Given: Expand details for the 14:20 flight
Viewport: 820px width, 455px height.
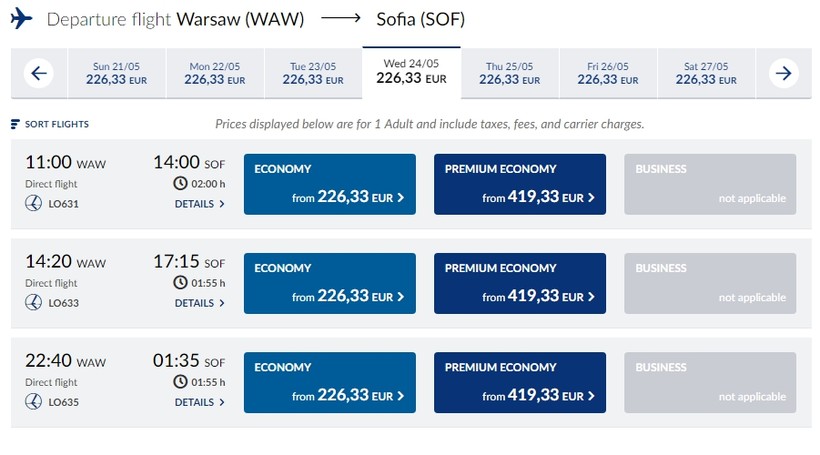Looking at the screenshot, I should click(x=199, y=303).
